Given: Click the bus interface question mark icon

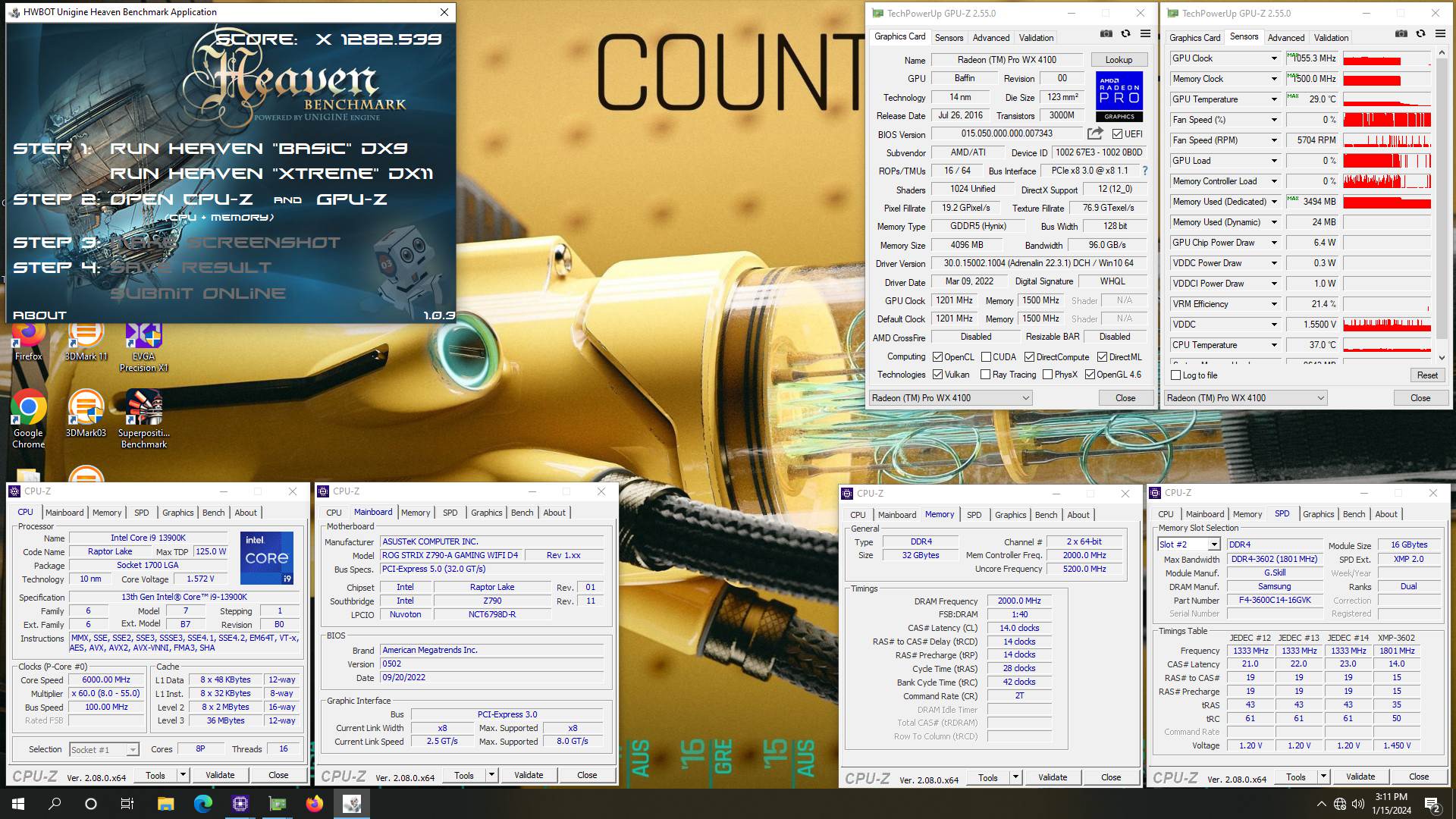Looking at the screenshot, I should (1145, 171).
